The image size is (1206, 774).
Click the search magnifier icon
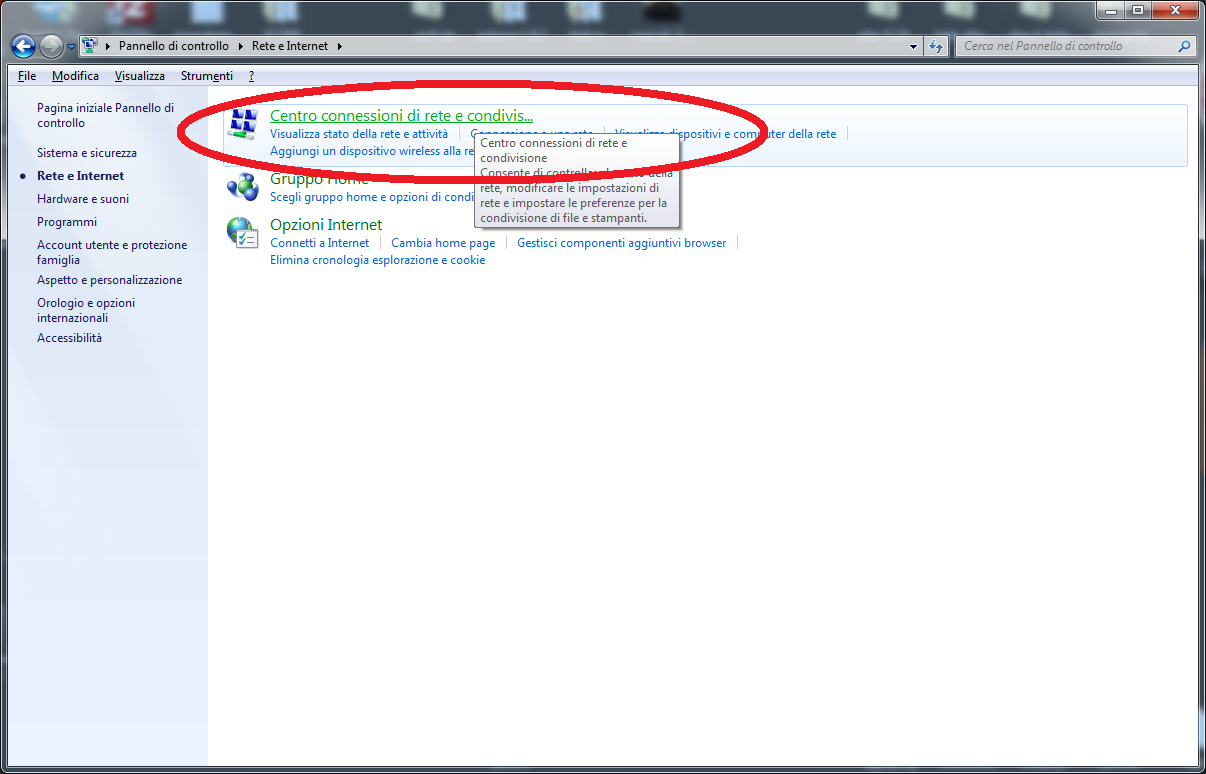coord(1185,46)
